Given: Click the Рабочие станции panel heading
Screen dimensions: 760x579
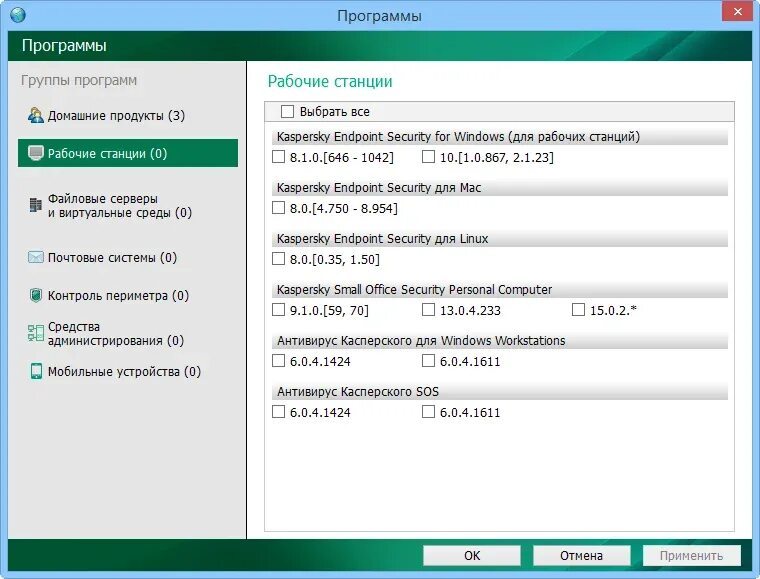Looking at the screenshot, I should coord(330,81).
